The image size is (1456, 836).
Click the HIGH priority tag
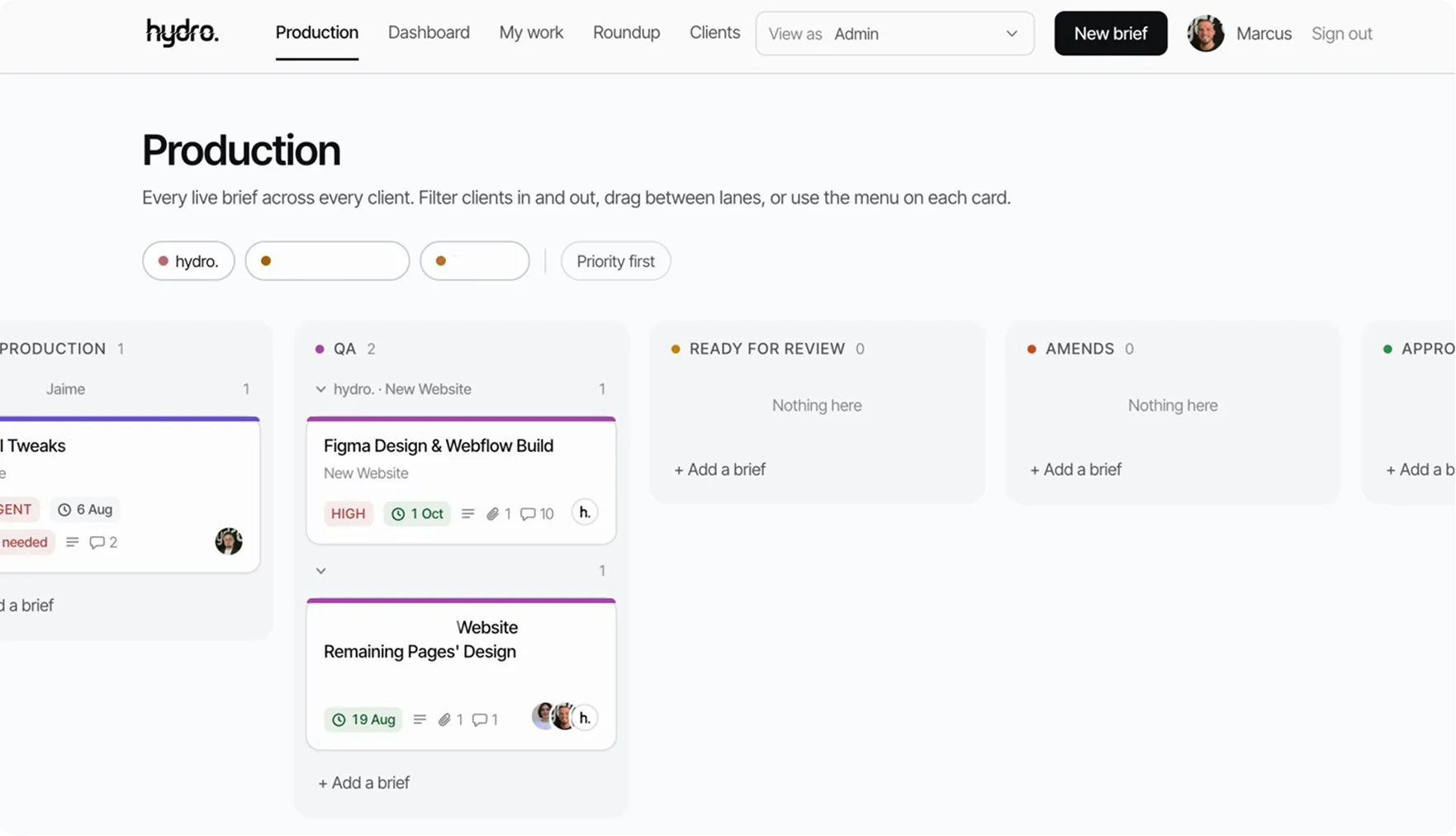[x=348, y=514]
